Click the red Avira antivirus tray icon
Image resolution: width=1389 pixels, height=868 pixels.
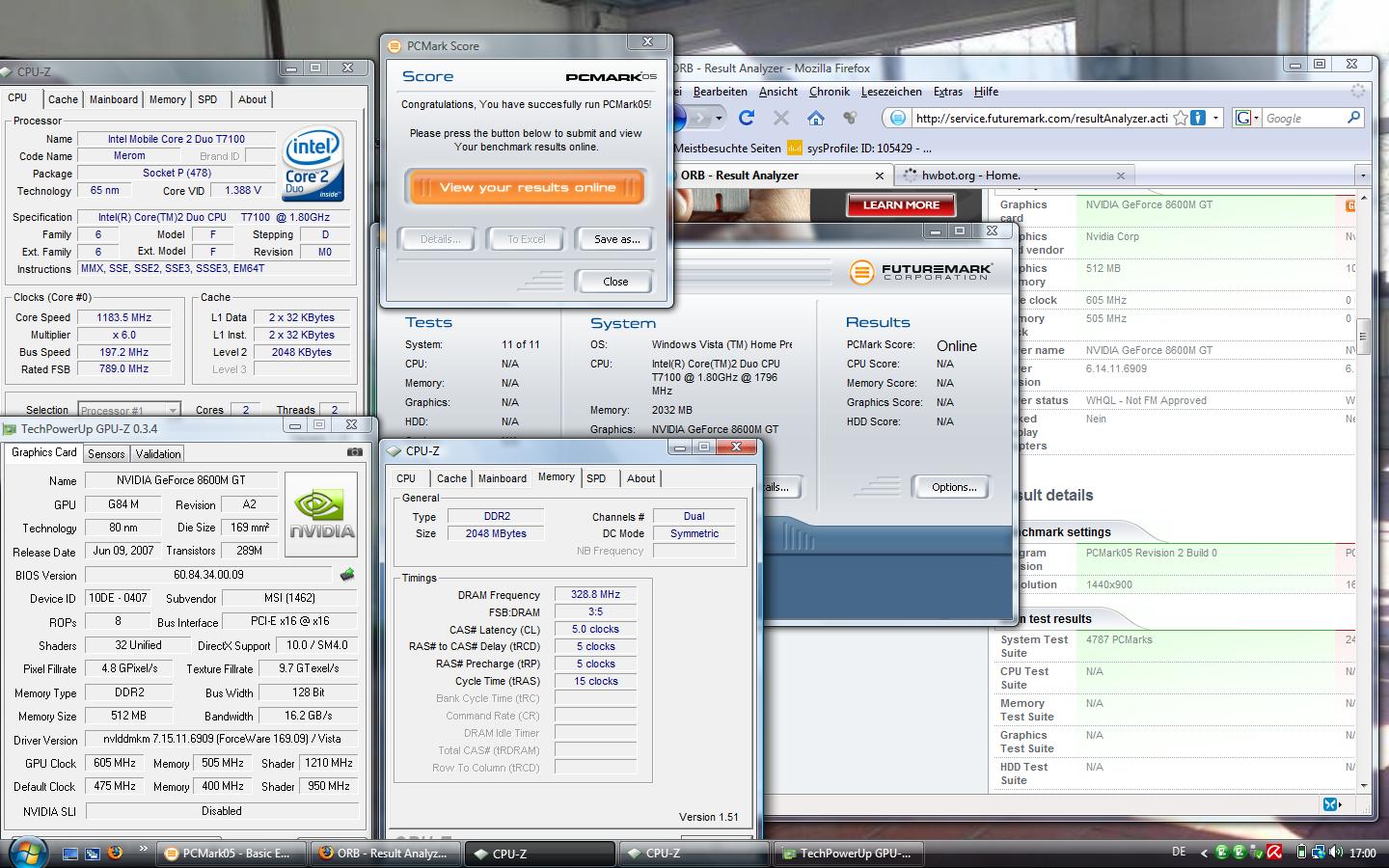(x=1274, y=853)
